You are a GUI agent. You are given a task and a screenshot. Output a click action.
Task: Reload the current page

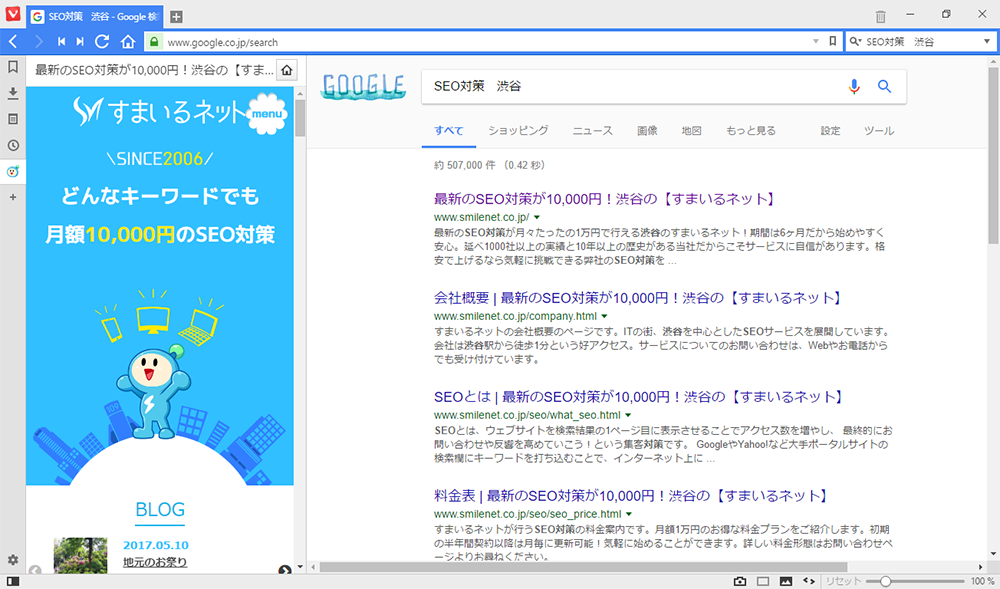[101, 42]
